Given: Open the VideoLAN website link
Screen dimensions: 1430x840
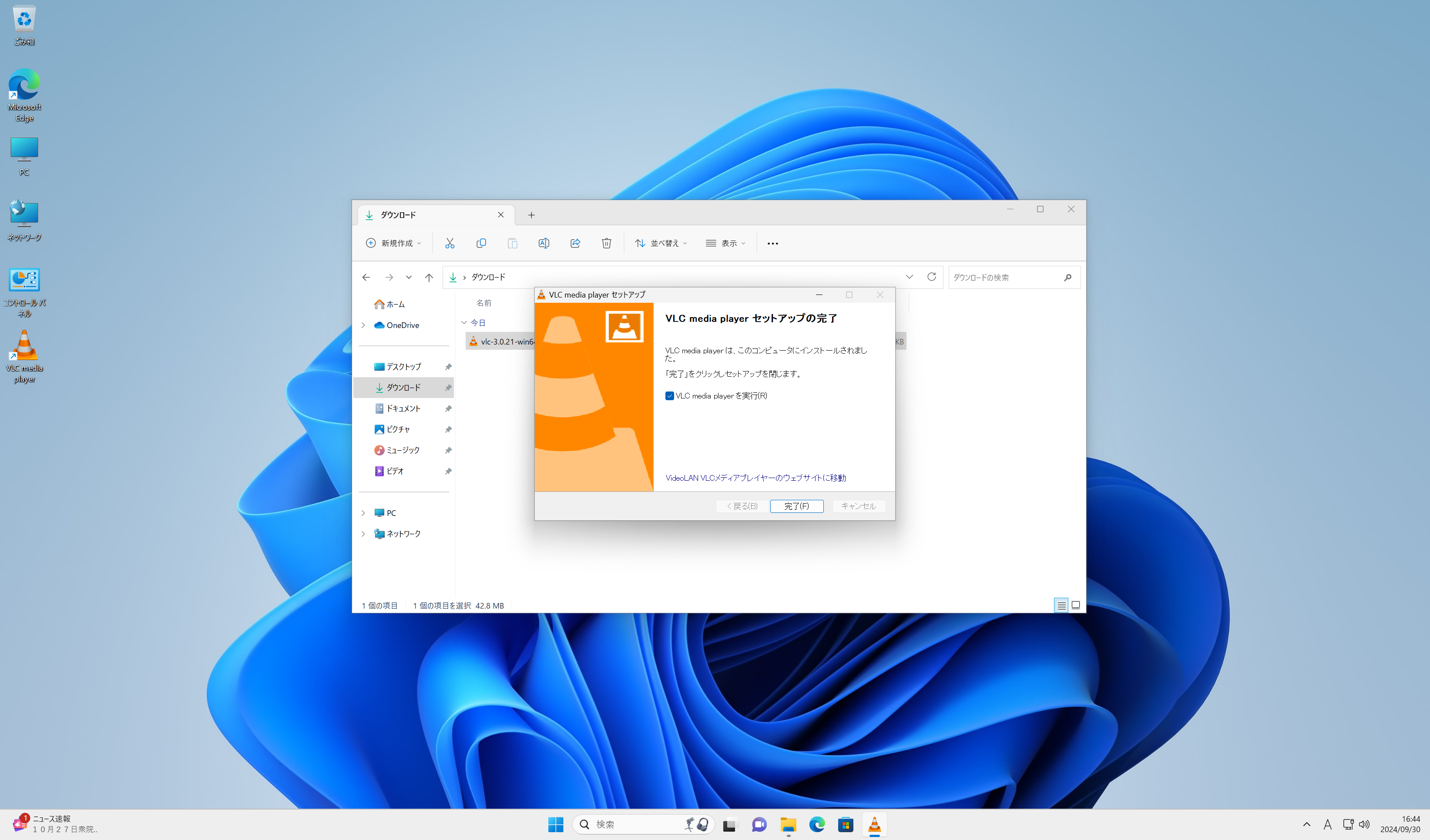Looking at the screenshot, I should click(x=755, y=478).
